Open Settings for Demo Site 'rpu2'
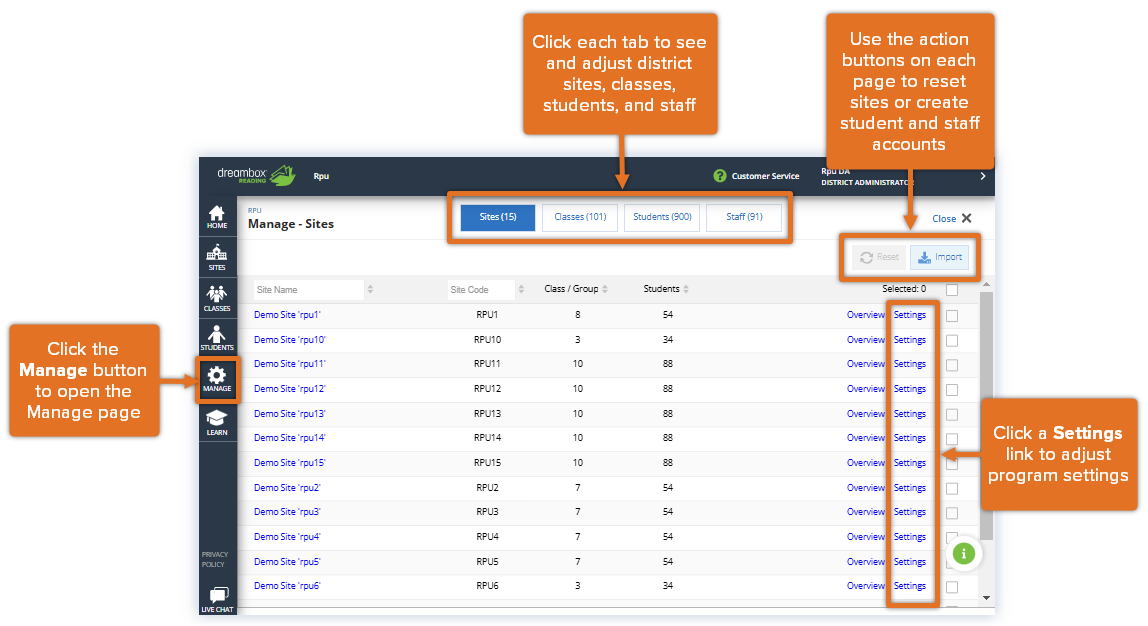The image size is (1148, 626). (x=910, y=488)
